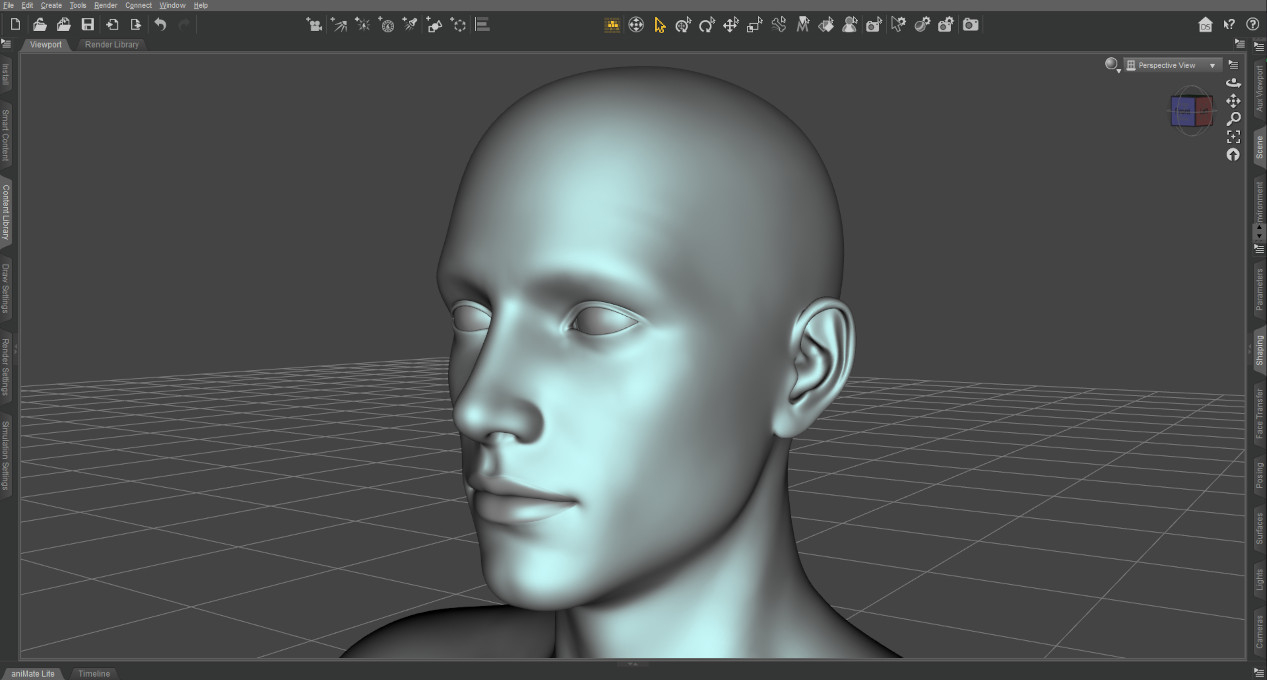Click the What's This help cursor icon
This screenshot has height=680, width=1267.
(1230, 25)
